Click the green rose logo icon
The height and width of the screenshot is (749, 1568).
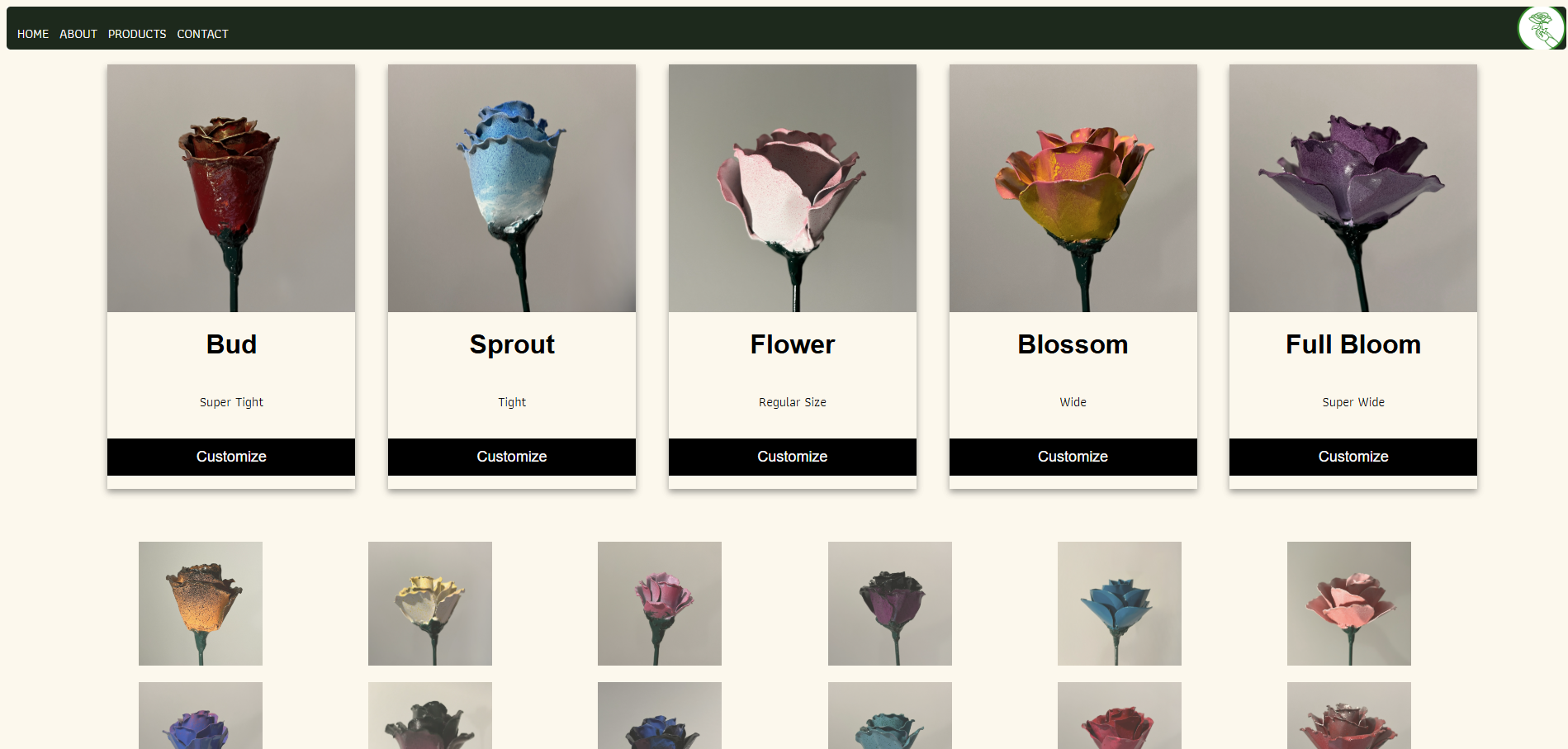click(1540, 29)
